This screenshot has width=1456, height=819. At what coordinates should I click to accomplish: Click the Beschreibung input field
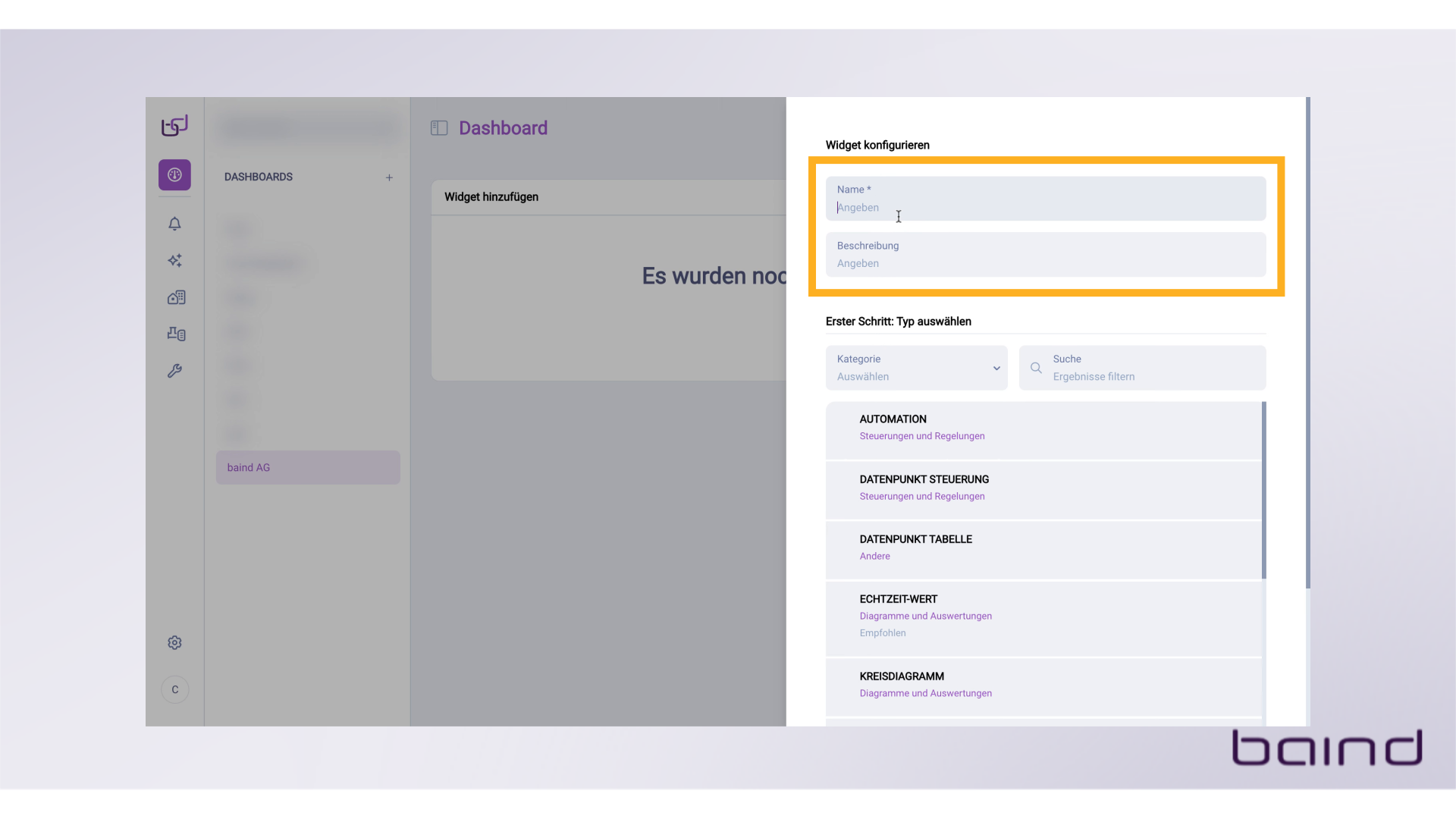point(1045,255)
